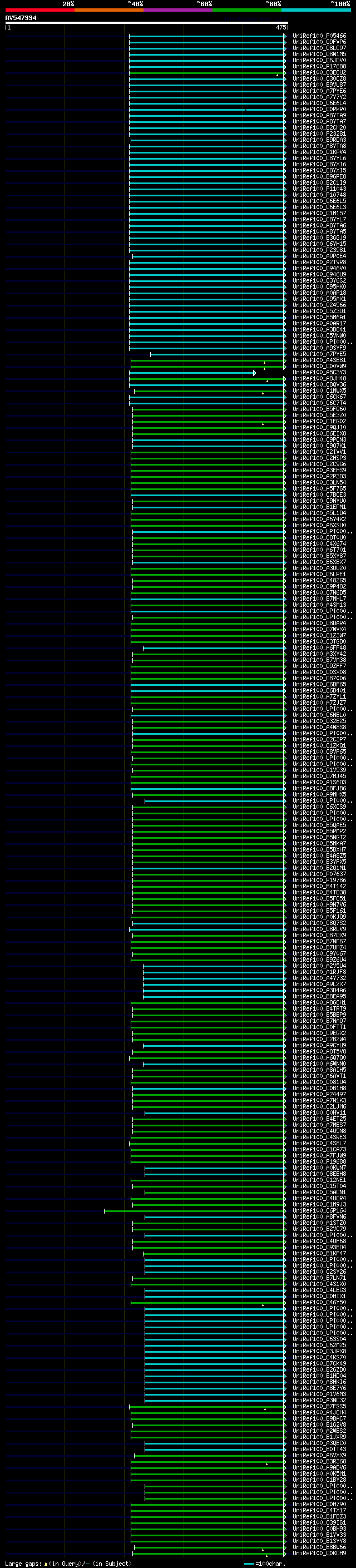Select the UniRef100_B4T142 label
The width and height of the screenshot is (356, 1568).
(319, 886)
